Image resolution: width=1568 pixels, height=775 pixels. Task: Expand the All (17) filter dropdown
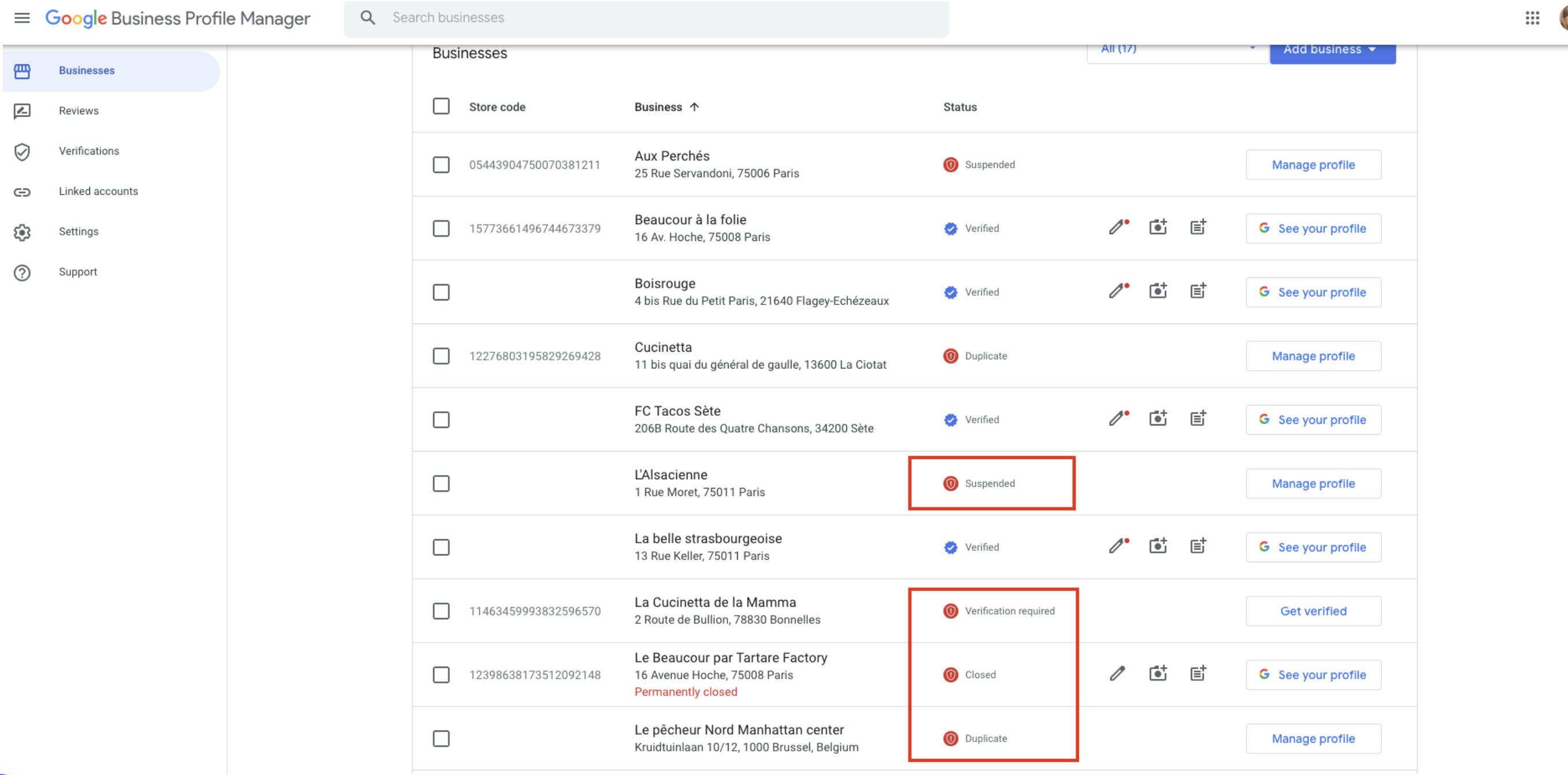click(1176, 50)
